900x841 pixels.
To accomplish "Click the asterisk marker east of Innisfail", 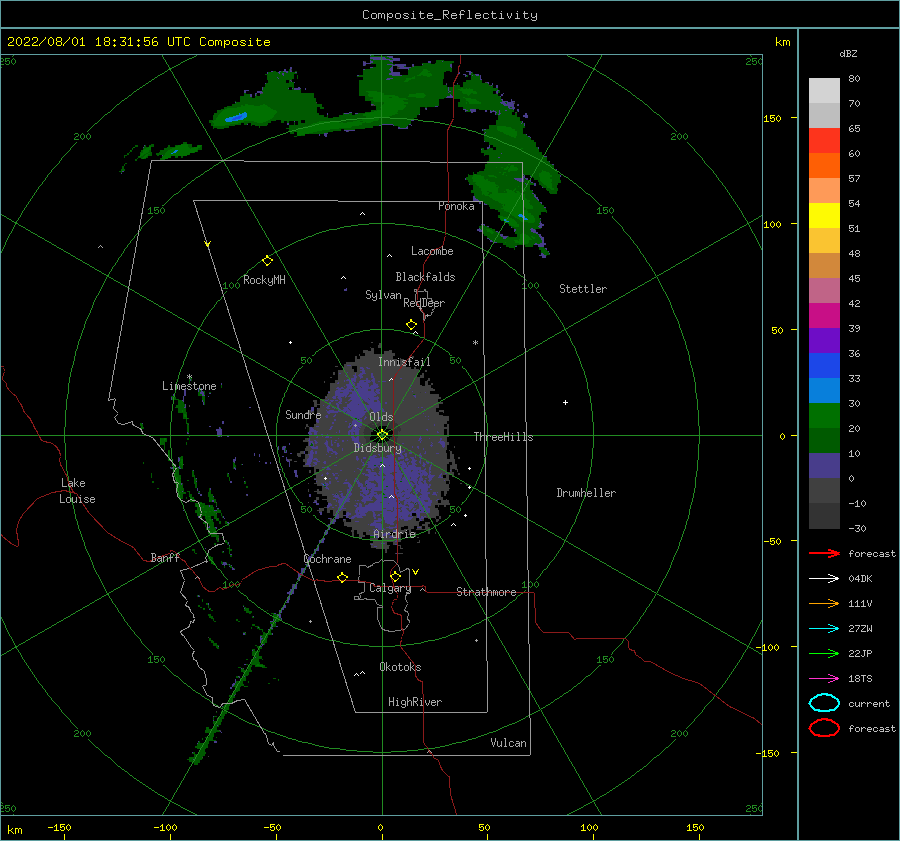I will coord(475,343).
